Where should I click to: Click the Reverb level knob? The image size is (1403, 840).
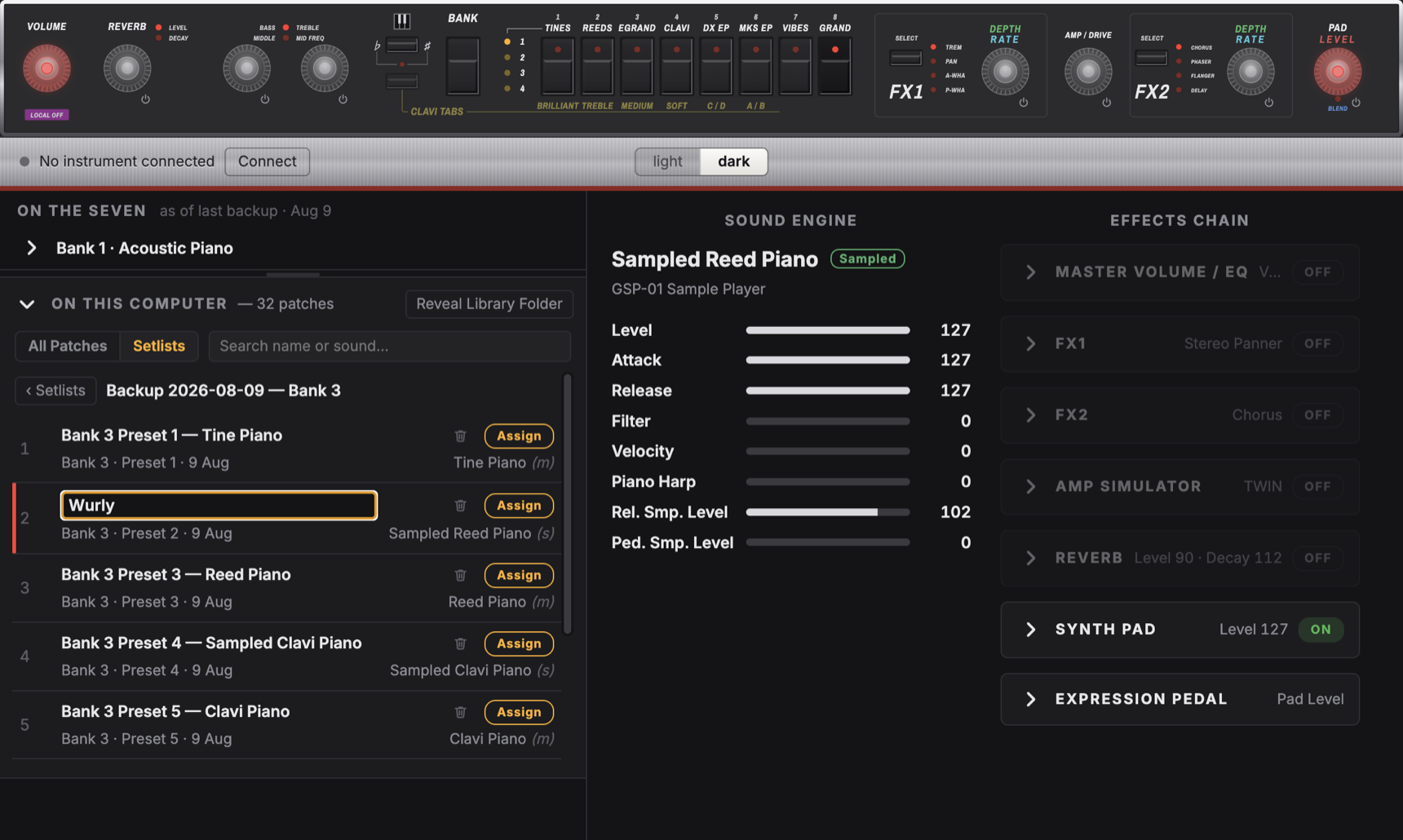(x=126, y=69)
